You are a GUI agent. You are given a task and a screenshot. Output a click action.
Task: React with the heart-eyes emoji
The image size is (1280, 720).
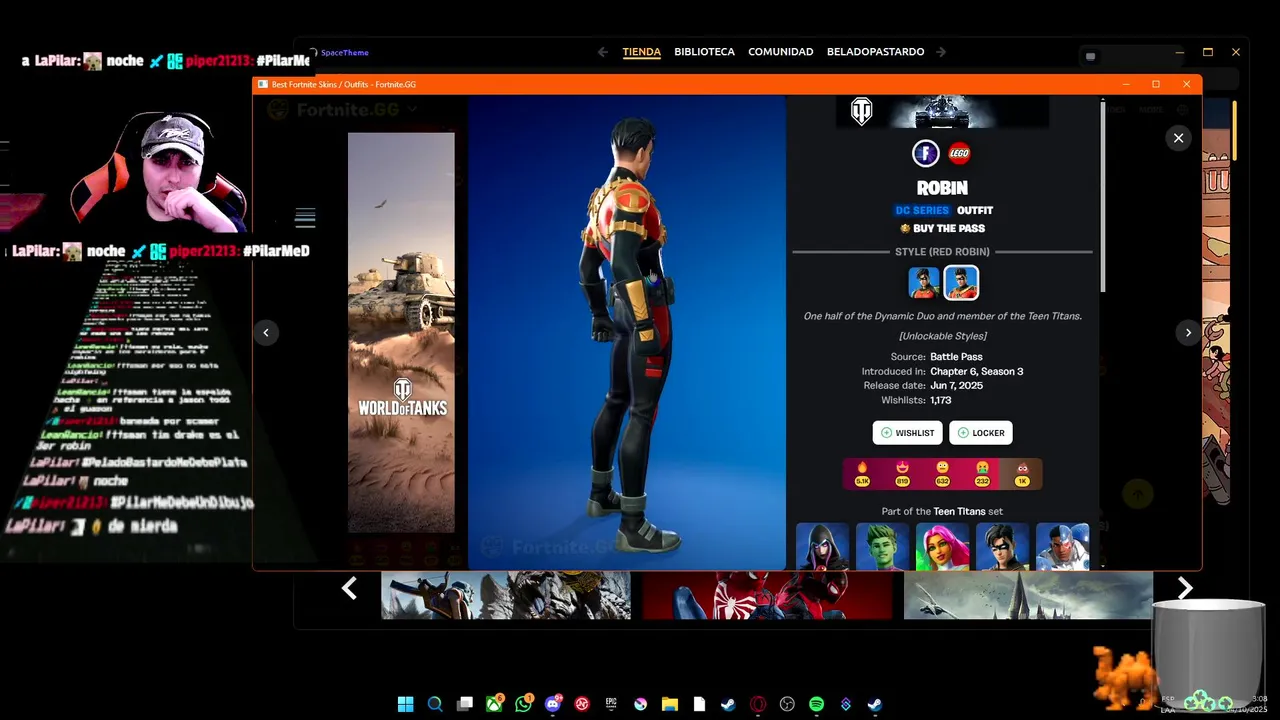[x=902, y=474]
